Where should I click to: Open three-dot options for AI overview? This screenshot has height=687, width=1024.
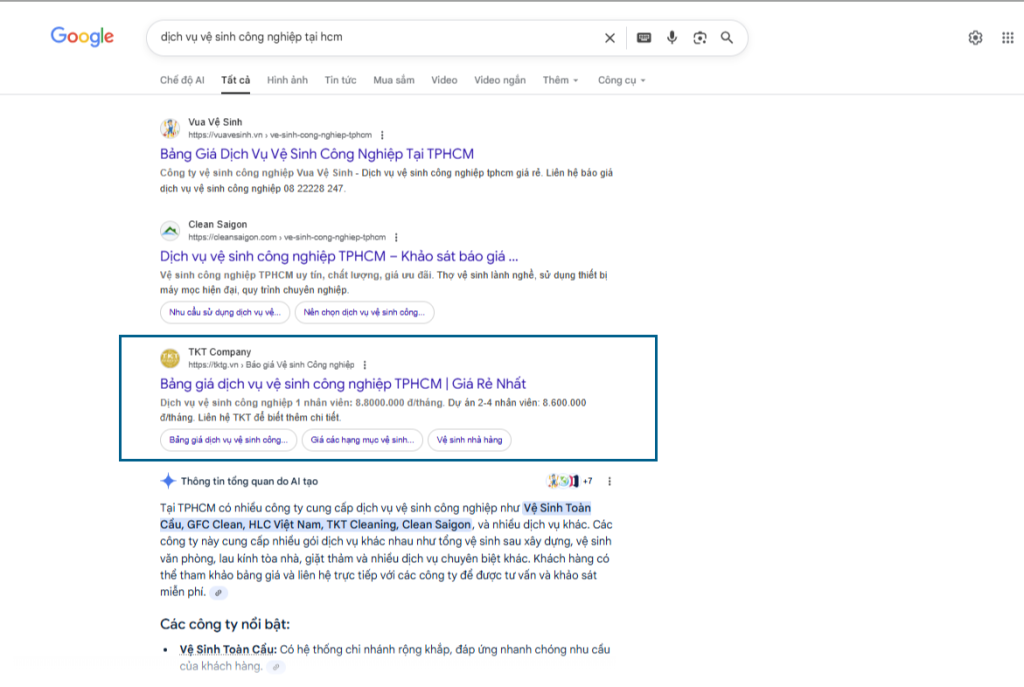coord(609,481)
